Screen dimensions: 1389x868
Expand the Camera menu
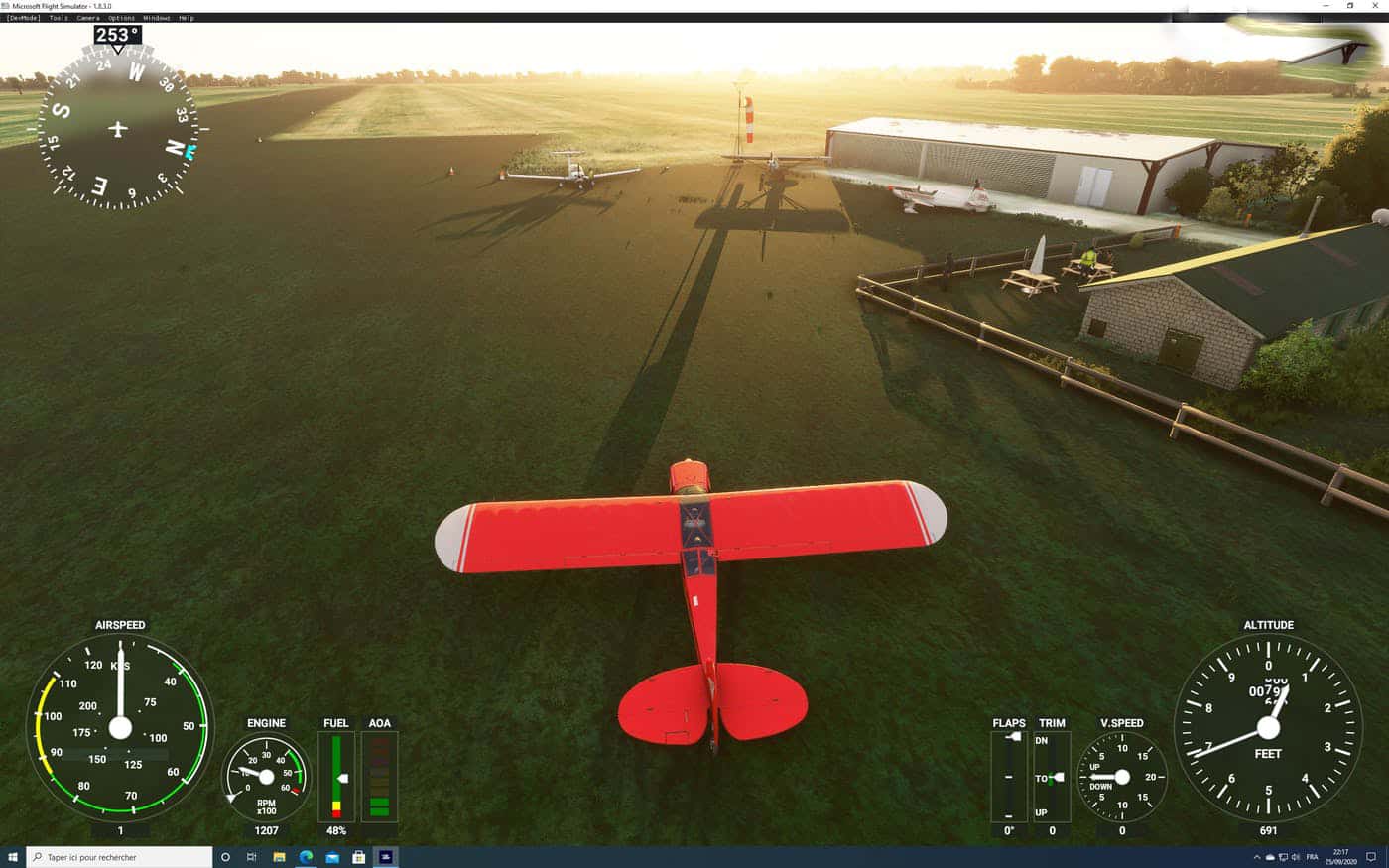[x=88, y=18]
